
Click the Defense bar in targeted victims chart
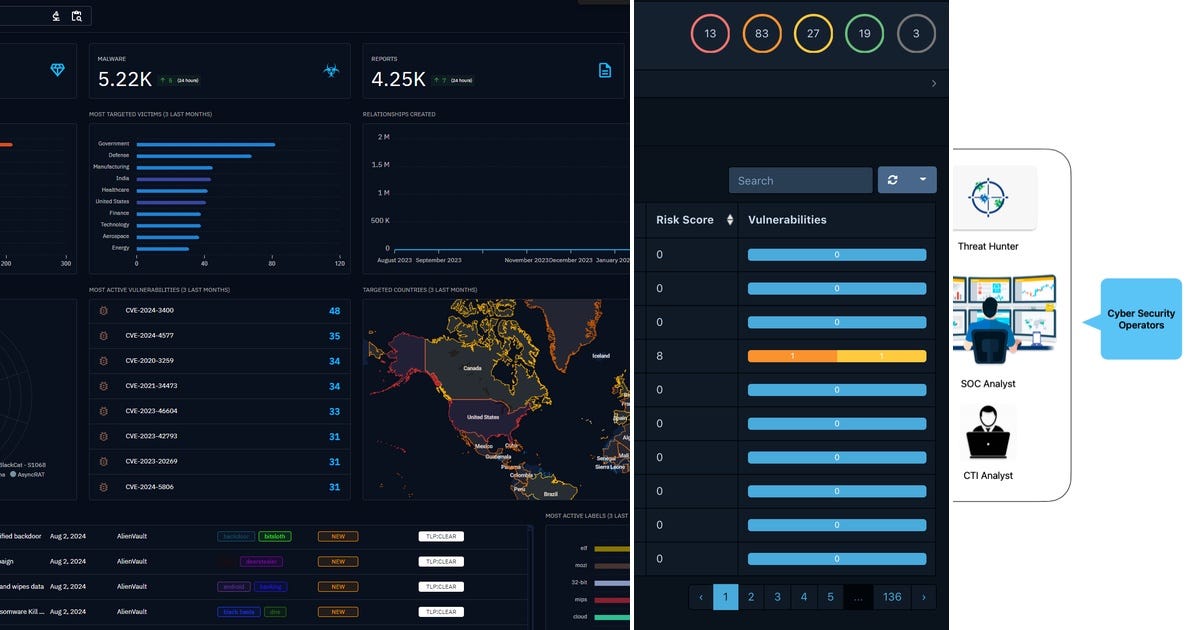coord(194,156)
